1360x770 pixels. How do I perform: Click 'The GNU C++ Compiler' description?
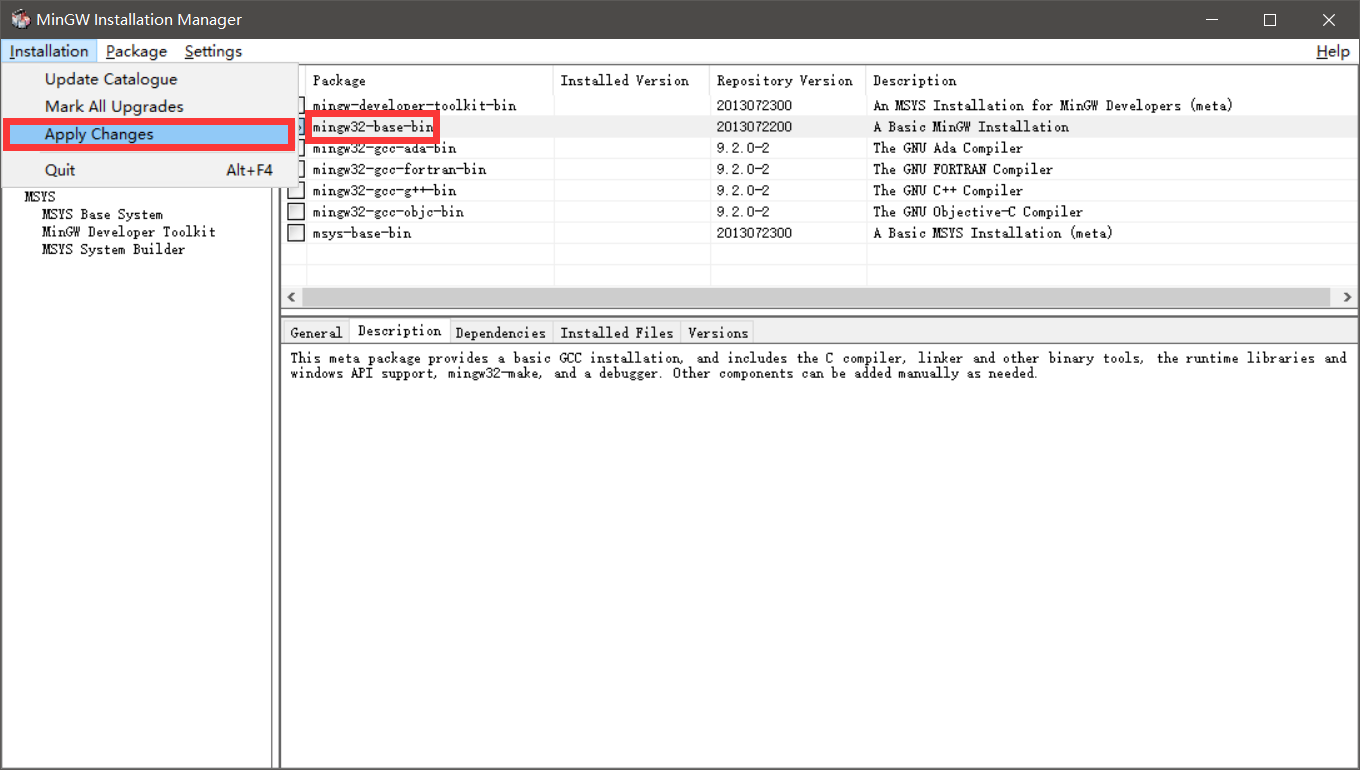click(948, 190)
